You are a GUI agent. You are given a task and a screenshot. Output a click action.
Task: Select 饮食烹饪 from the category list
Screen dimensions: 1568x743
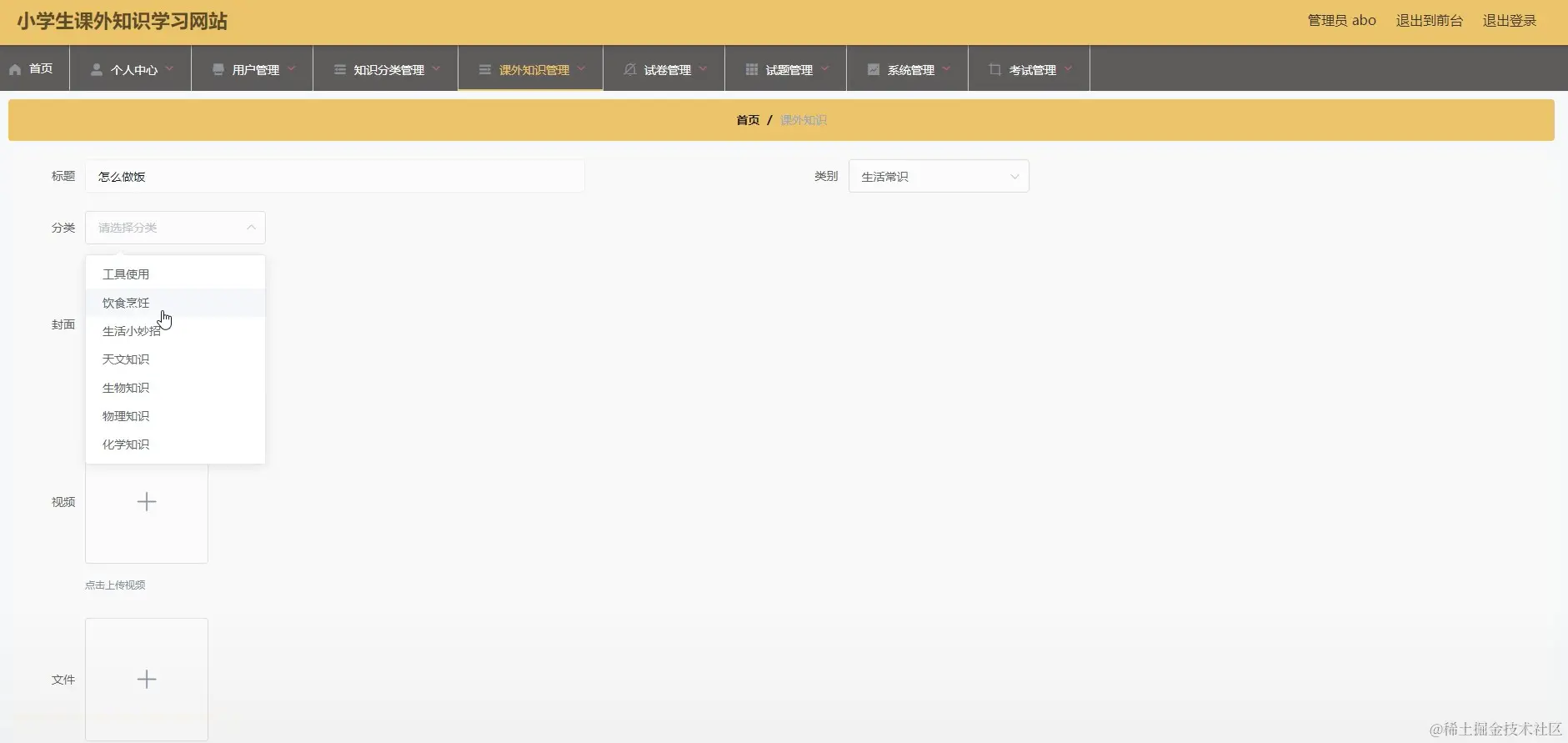pos(175,303)
